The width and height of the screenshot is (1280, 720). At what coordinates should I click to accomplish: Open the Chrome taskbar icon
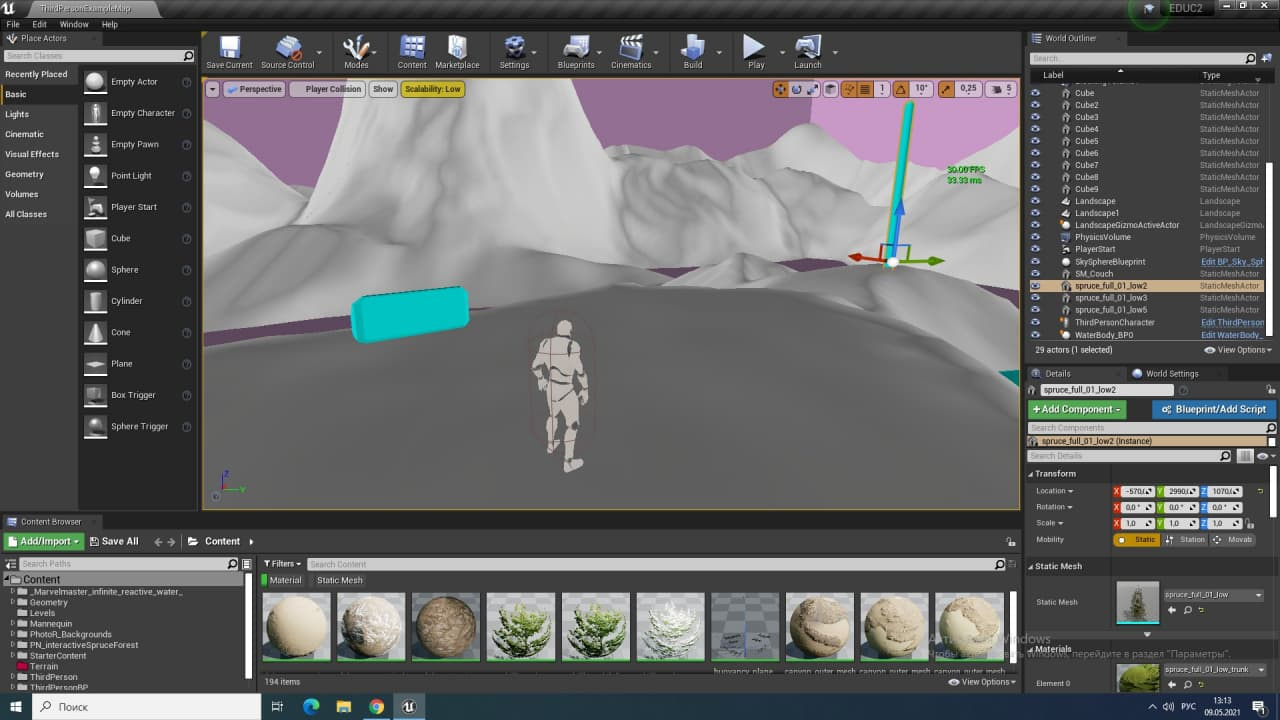[x=376, y=707]
